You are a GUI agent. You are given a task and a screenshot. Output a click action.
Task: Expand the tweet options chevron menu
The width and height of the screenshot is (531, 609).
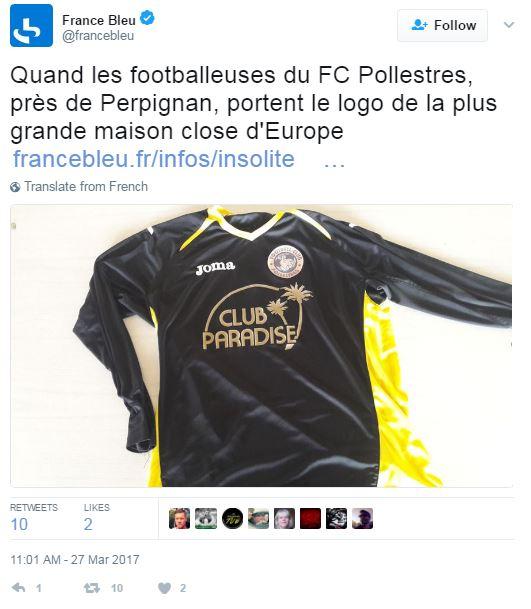509,25
